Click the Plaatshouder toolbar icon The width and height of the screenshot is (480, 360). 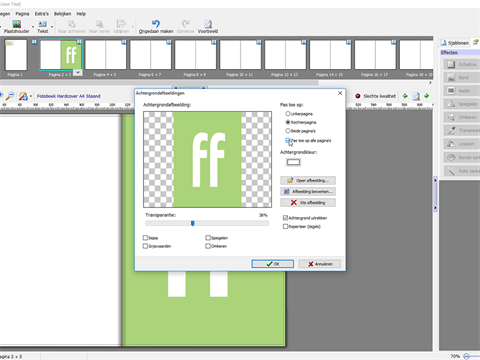click(x=17, y=24)
